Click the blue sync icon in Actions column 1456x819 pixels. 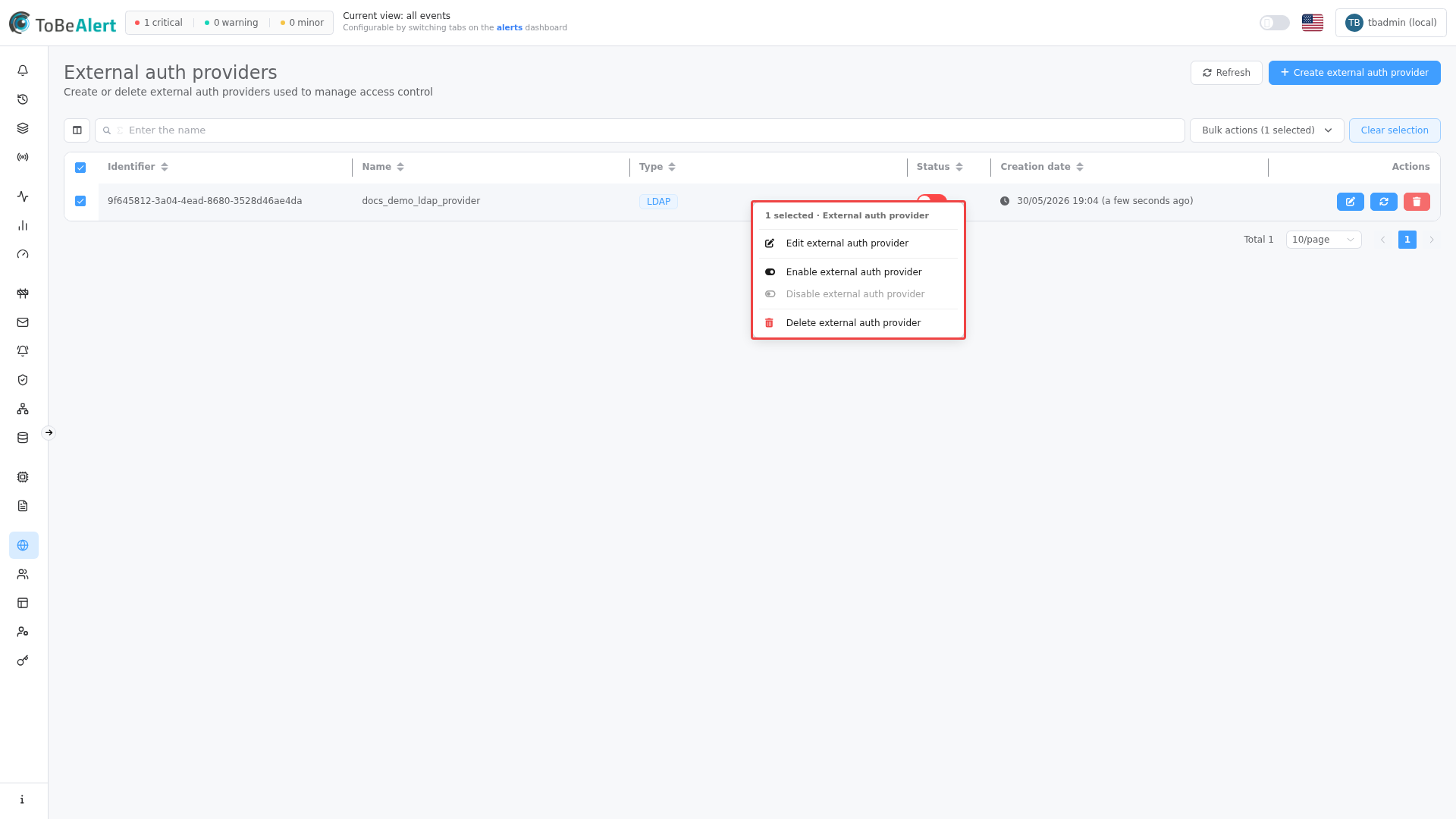coord(1383,202)
